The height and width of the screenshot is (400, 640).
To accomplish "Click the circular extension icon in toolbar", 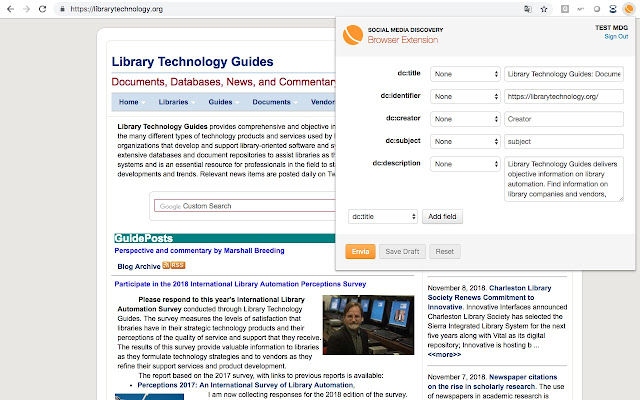I will pos(597,9).
